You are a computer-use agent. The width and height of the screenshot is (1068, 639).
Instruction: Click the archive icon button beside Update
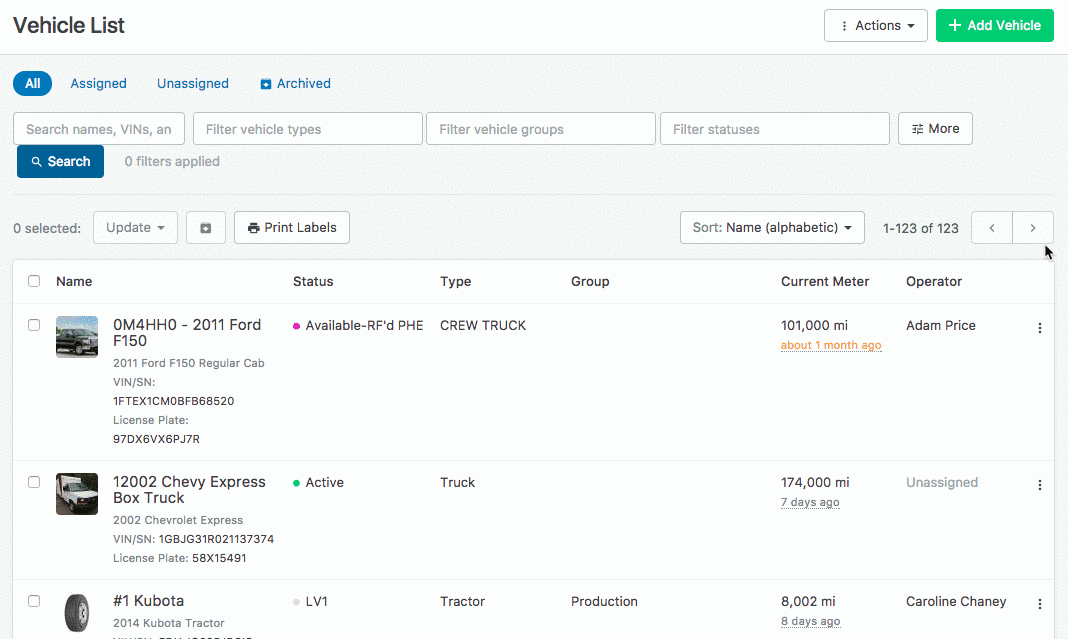coord(206,228)
